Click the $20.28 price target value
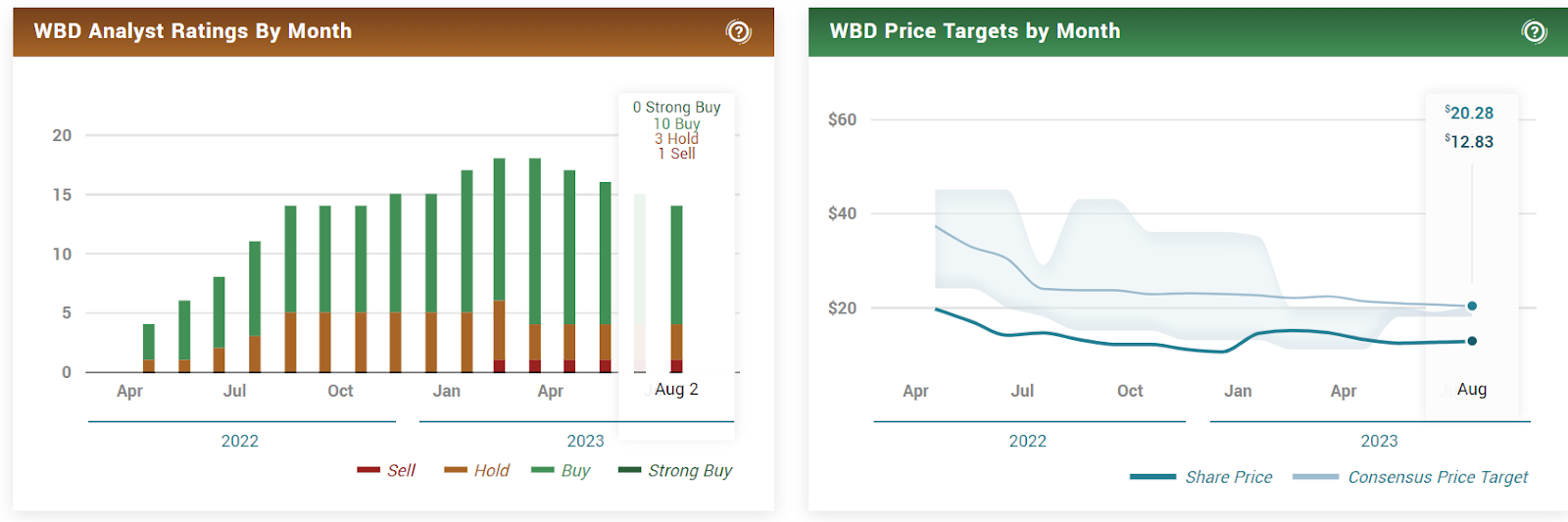Screen dimensions: 1568x522 pos(1469,113)
